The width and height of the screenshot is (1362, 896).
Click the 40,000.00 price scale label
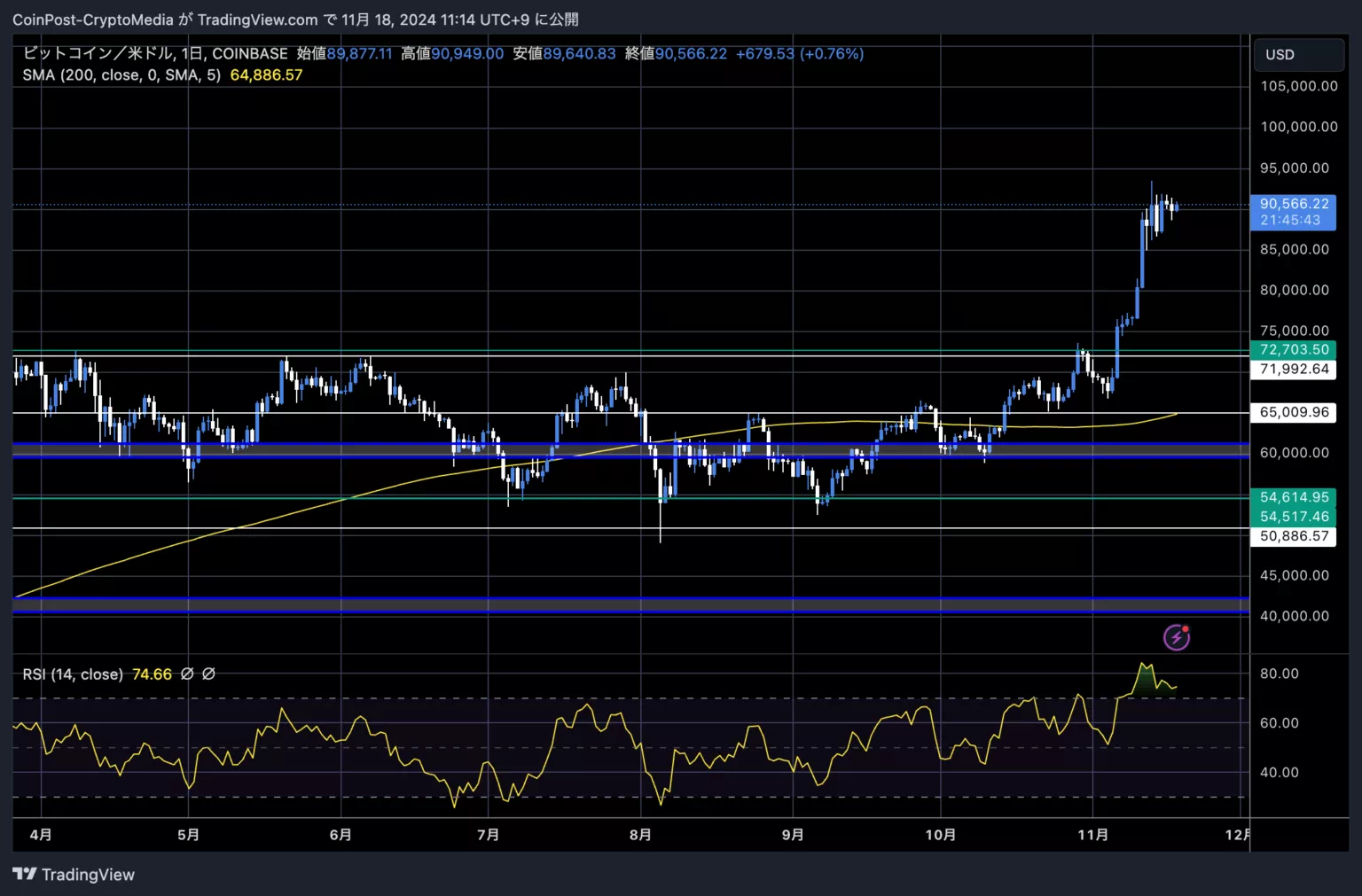click(1295, 617)
